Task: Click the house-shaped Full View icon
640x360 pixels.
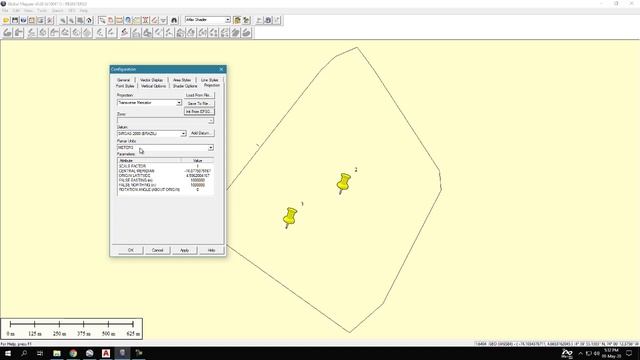Action: point(89,20)
